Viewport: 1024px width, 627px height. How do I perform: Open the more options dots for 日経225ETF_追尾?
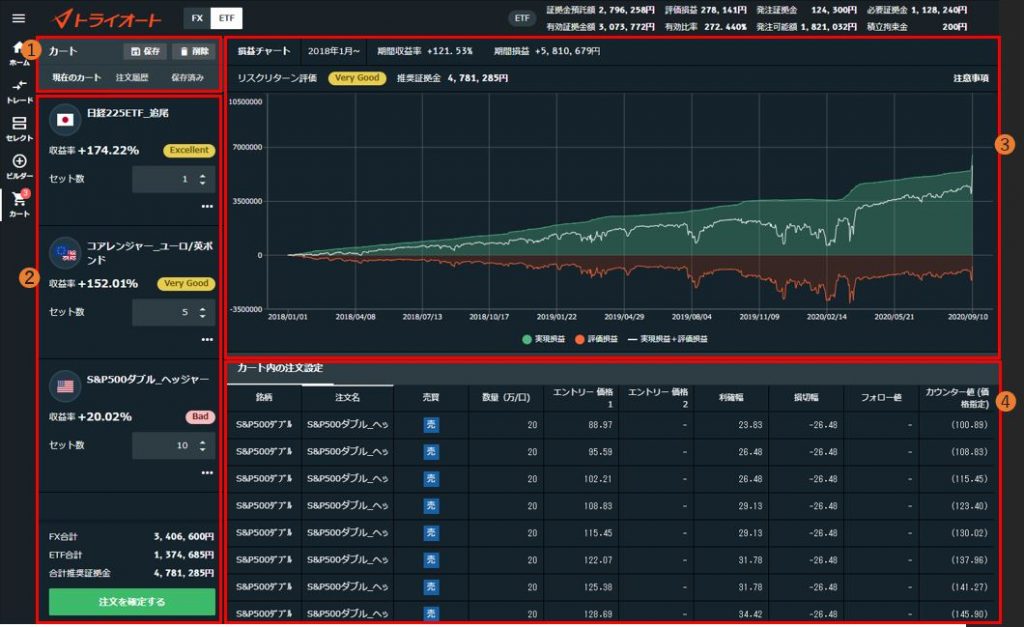[207, 206]
